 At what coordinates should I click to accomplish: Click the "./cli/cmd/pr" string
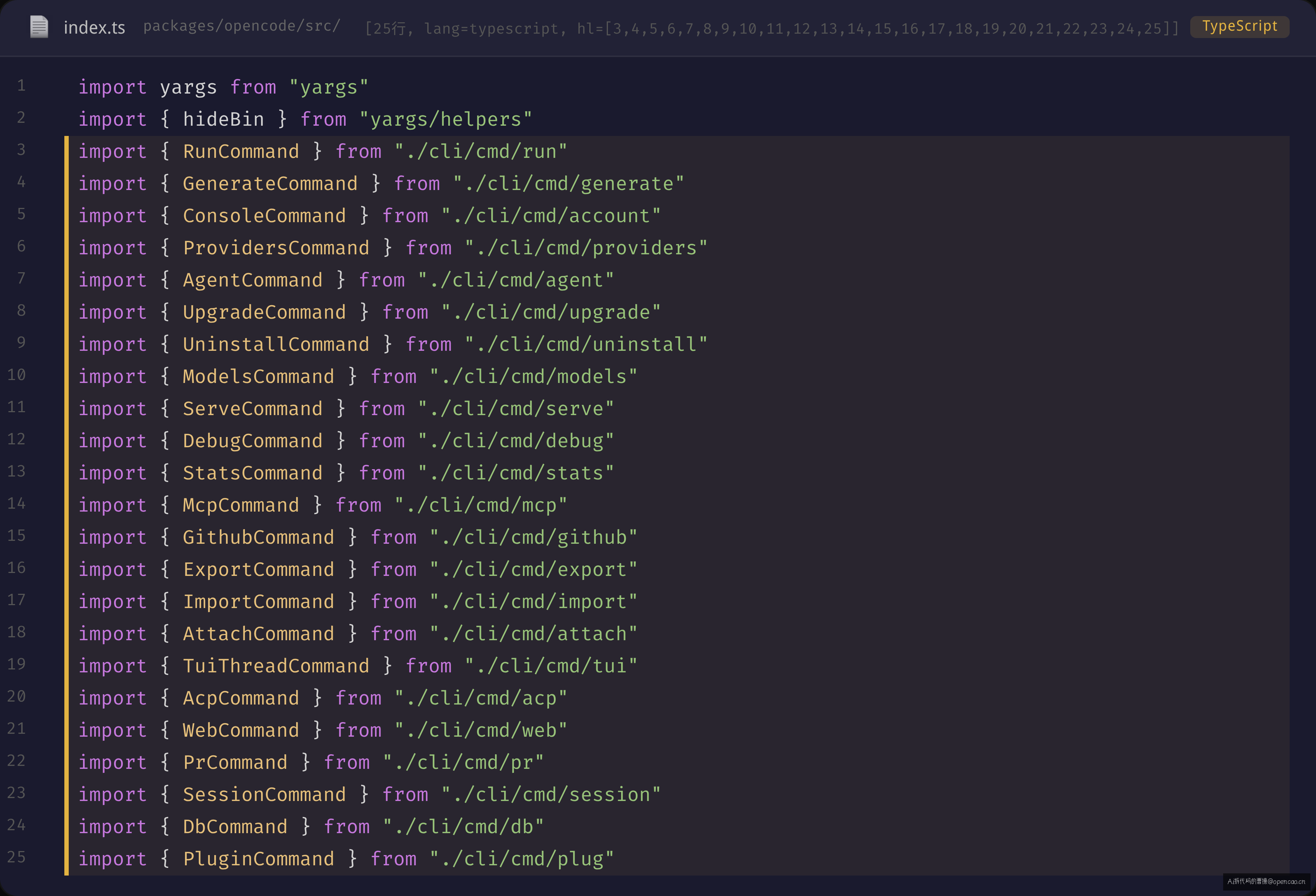463,762
